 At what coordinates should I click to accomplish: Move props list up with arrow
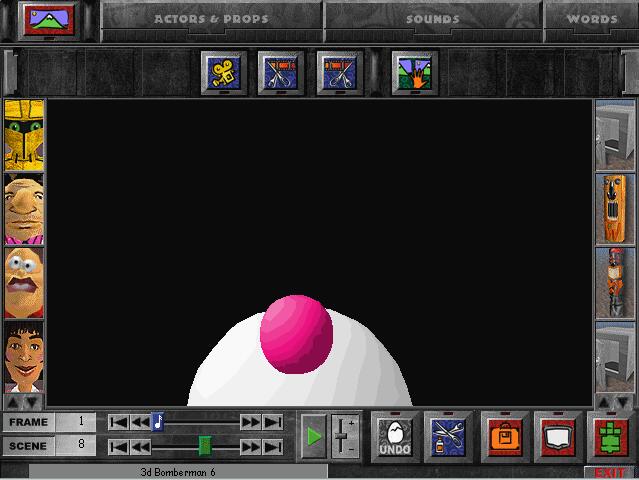(604, 403)
